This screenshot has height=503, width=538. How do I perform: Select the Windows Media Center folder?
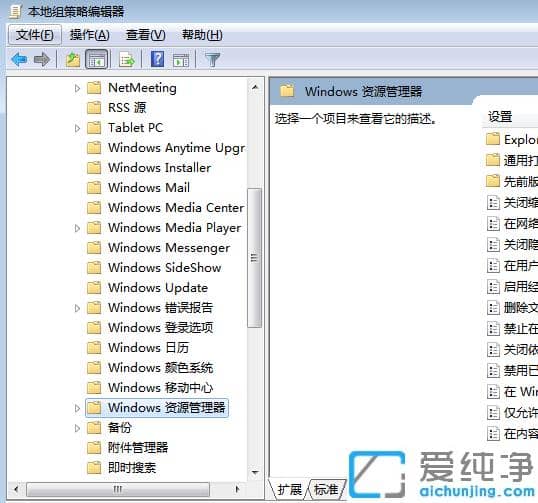click(x=166, y=208)
